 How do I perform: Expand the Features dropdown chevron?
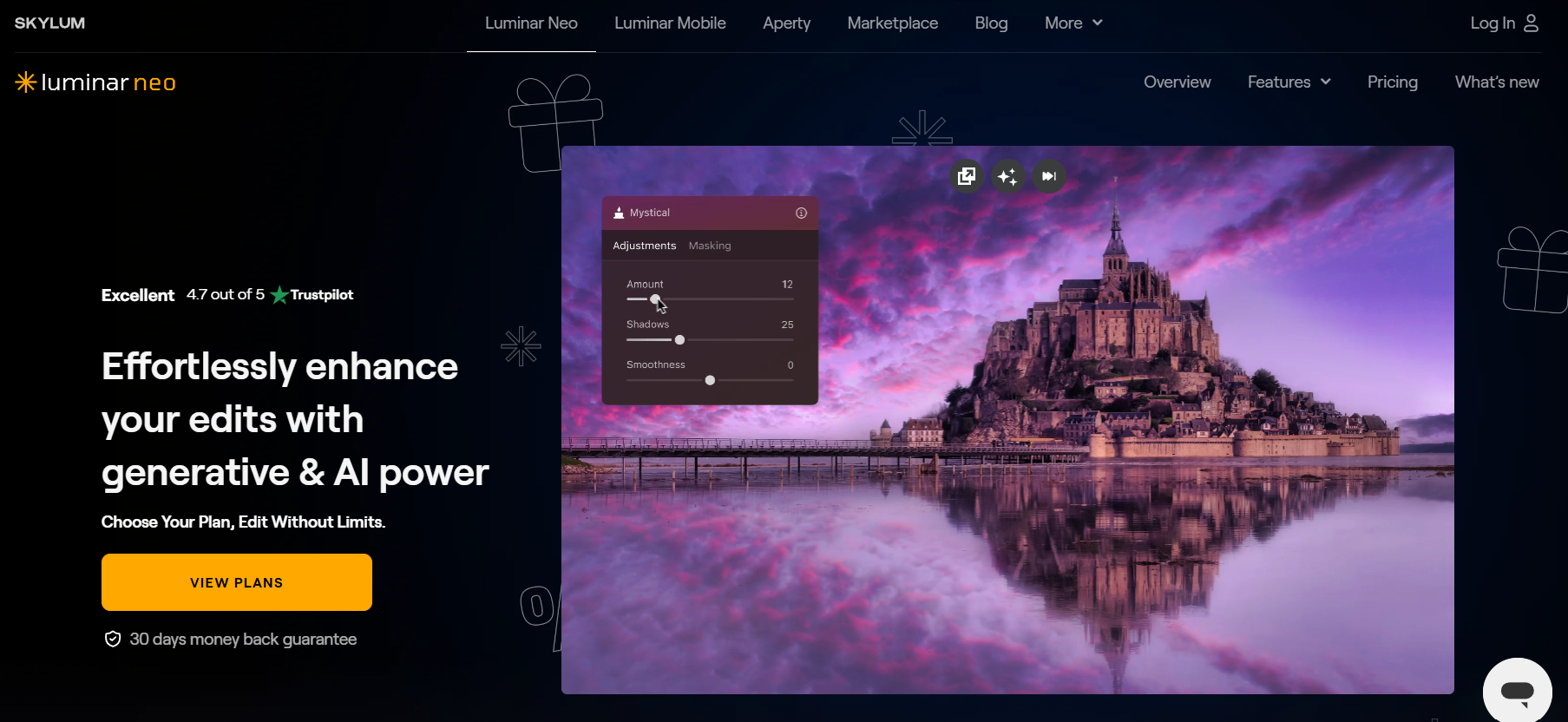[x=1326, y=82]
